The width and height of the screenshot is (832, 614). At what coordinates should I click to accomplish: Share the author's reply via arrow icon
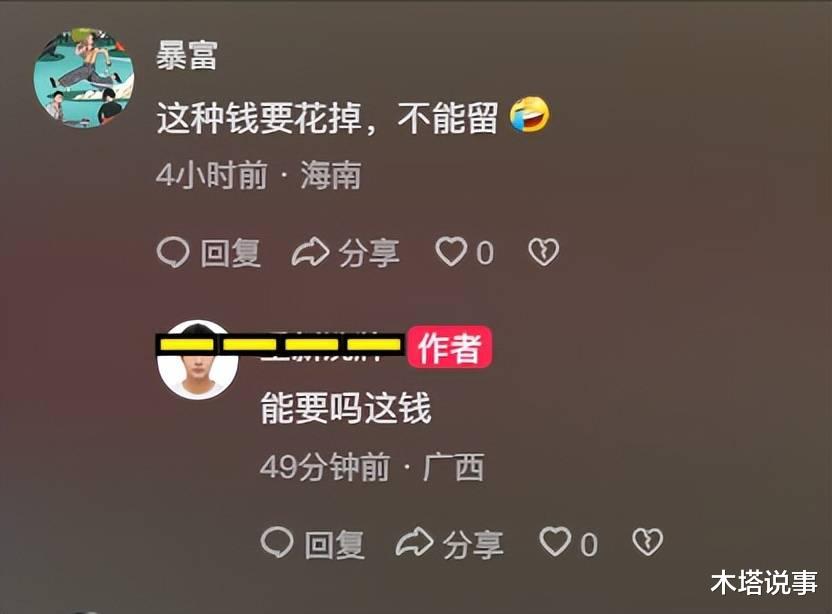click(414, 542)
